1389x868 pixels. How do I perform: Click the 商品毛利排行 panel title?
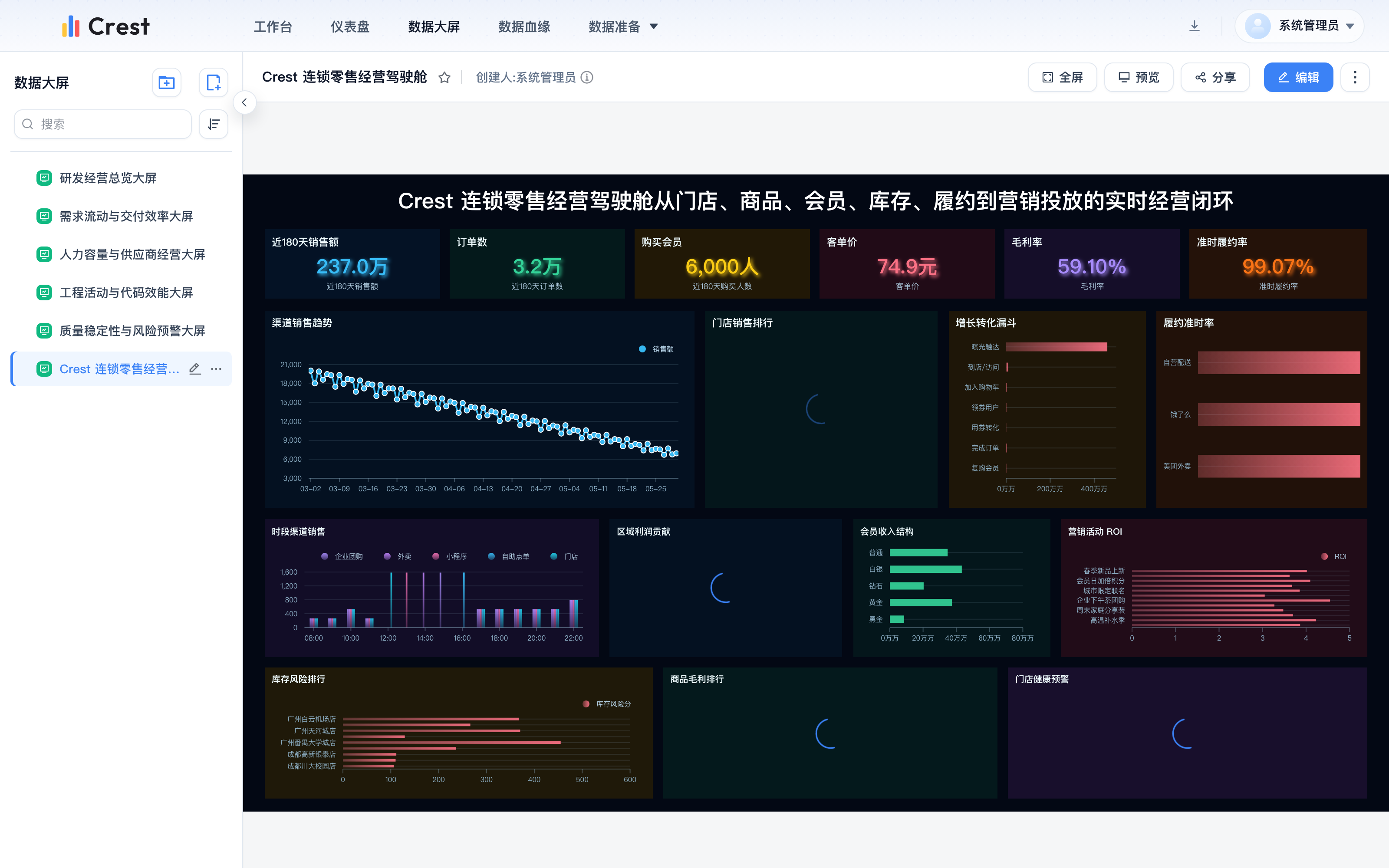pyautogui.click(x=697, y=679)
